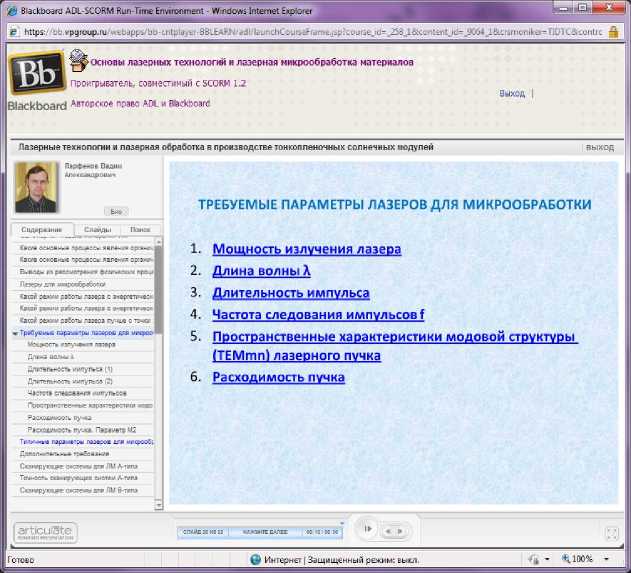Click the Blackboard Bb logo
631x573 pixels.
(36, 77)
